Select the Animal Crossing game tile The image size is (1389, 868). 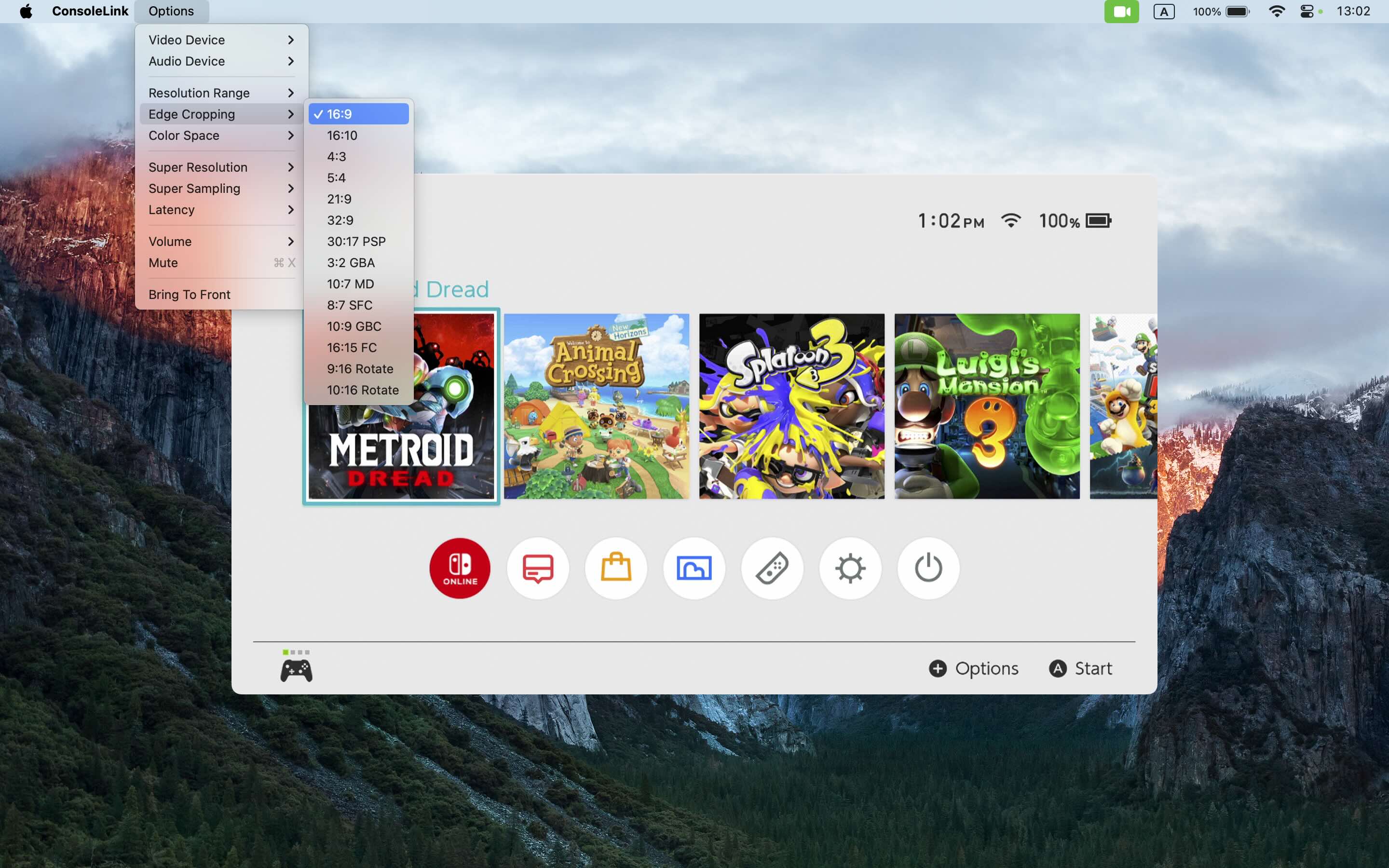[x=596, y=406]
